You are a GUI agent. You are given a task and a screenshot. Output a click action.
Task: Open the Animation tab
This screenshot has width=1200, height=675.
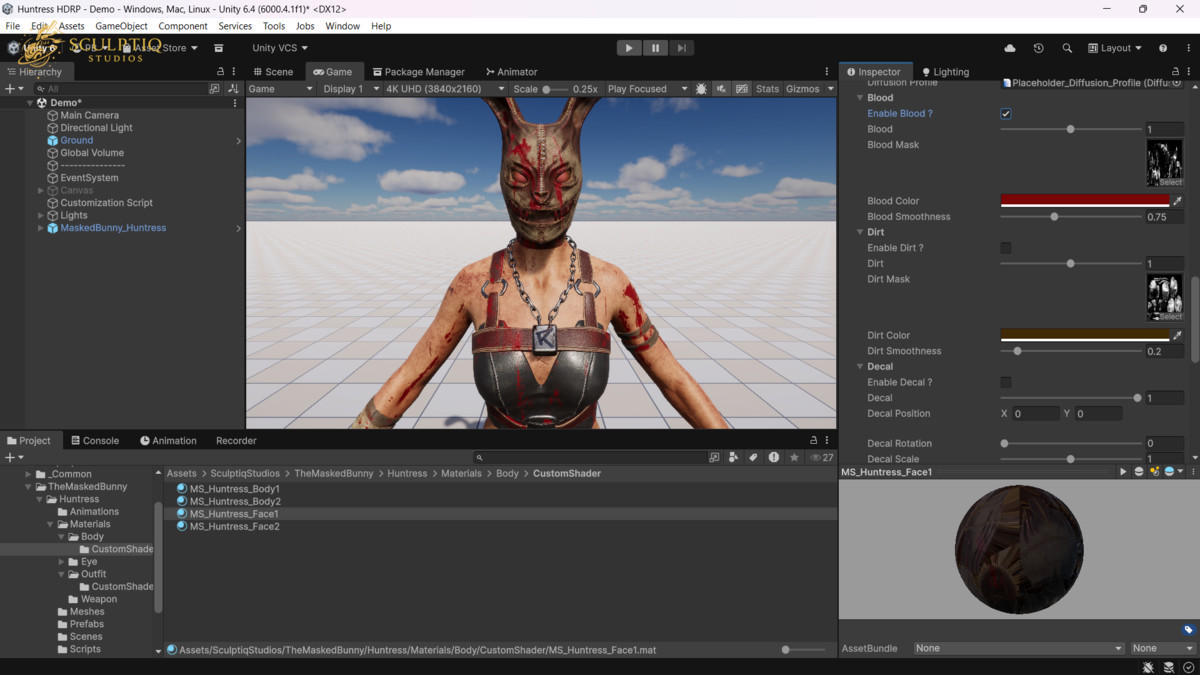tap(168, 440)
